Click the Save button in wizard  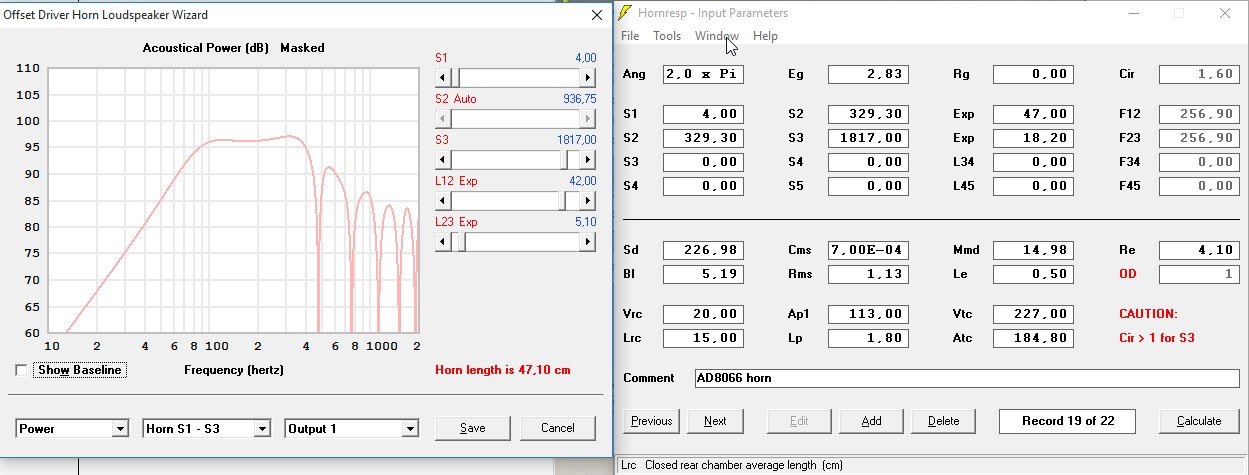click(x=473, y=428)
